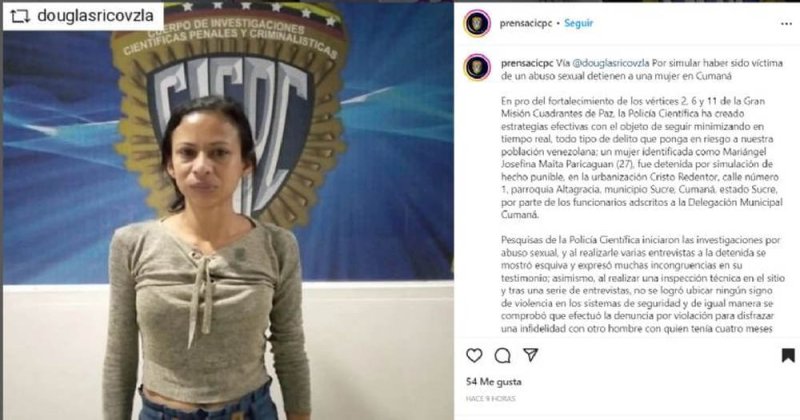Click the heart like icon
This screenshot has height=420, width=800.
coord(474,355)
